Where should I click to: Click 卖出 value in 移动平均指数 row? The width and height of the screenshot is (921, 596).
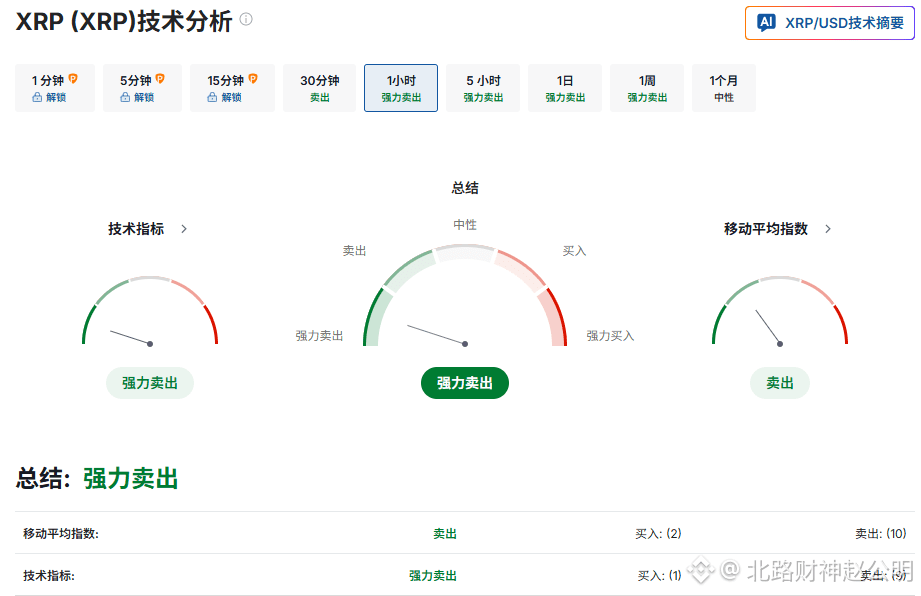tap(445, 534)
